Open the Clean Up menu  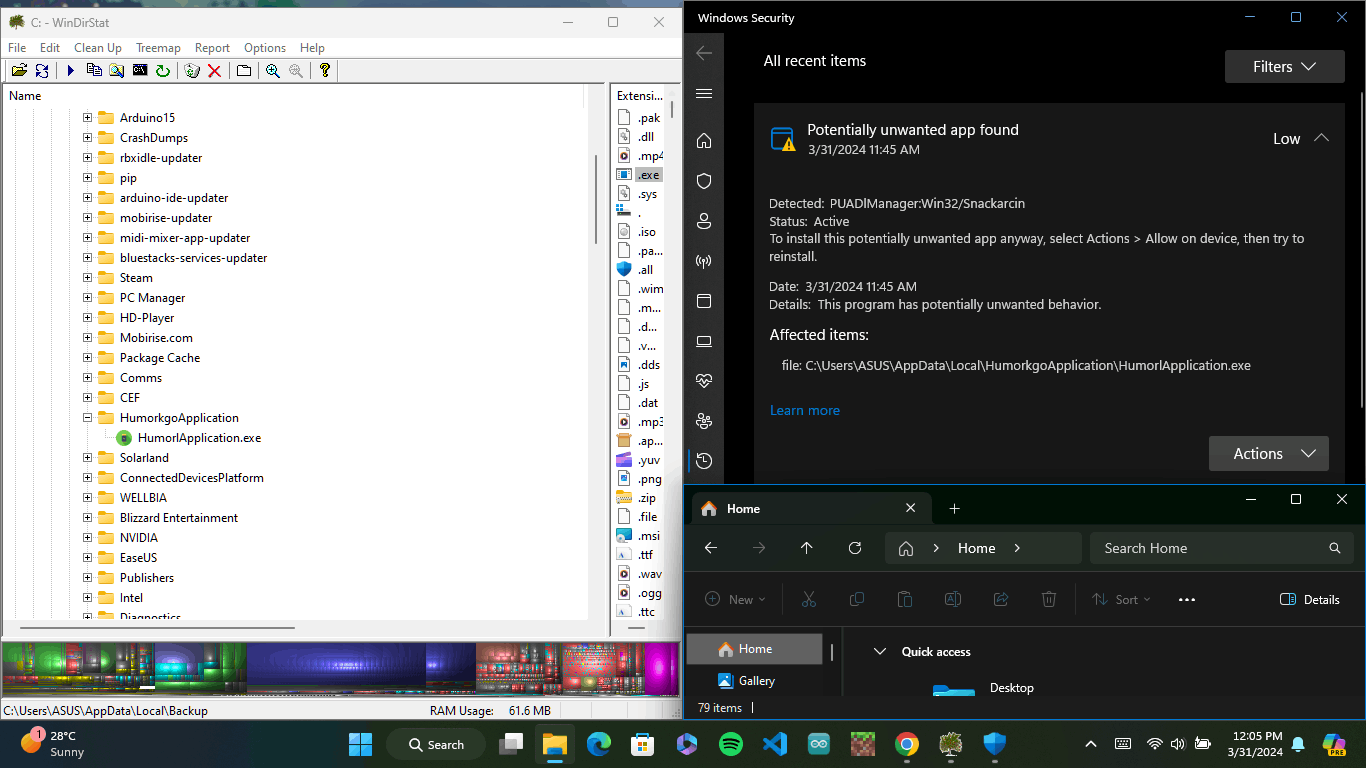(x=98, y=47)
